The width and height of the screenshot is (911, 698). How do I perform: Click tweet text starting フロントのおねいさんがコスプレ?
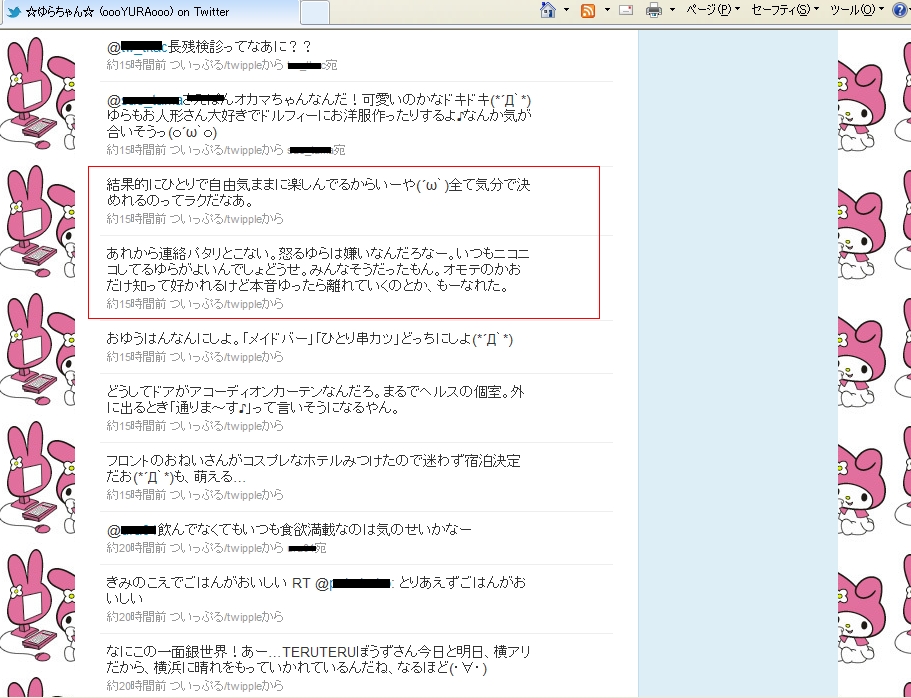coord(314,469)
